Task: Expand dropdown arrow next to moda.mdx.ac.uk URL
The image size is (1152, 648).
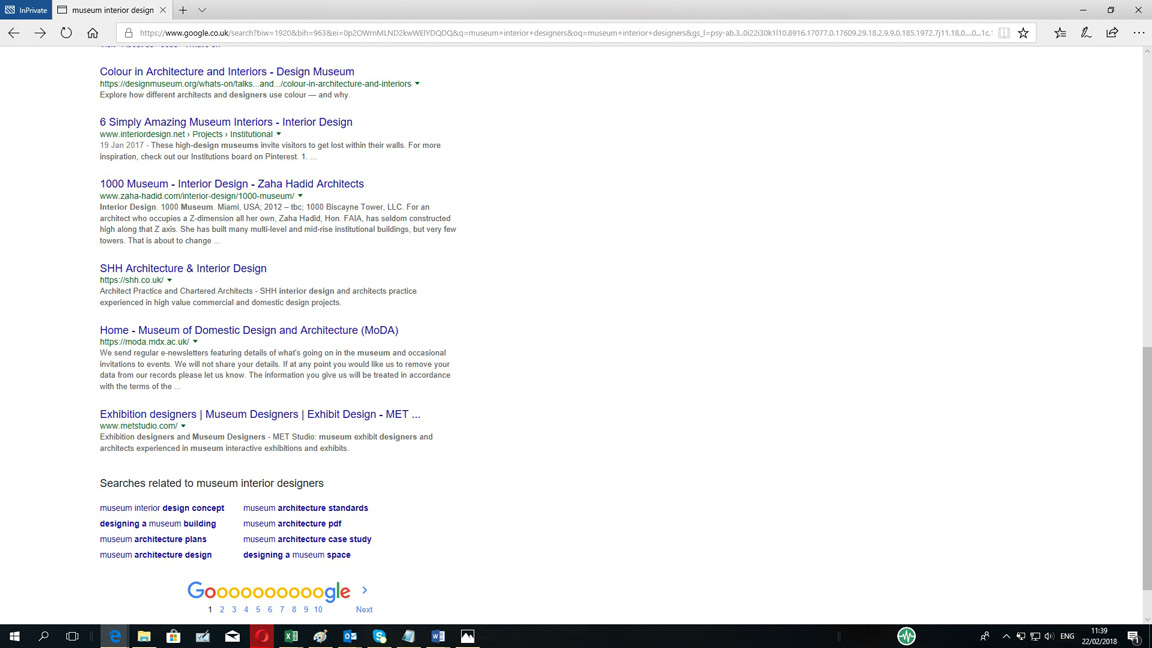Action: click(195, 342)
